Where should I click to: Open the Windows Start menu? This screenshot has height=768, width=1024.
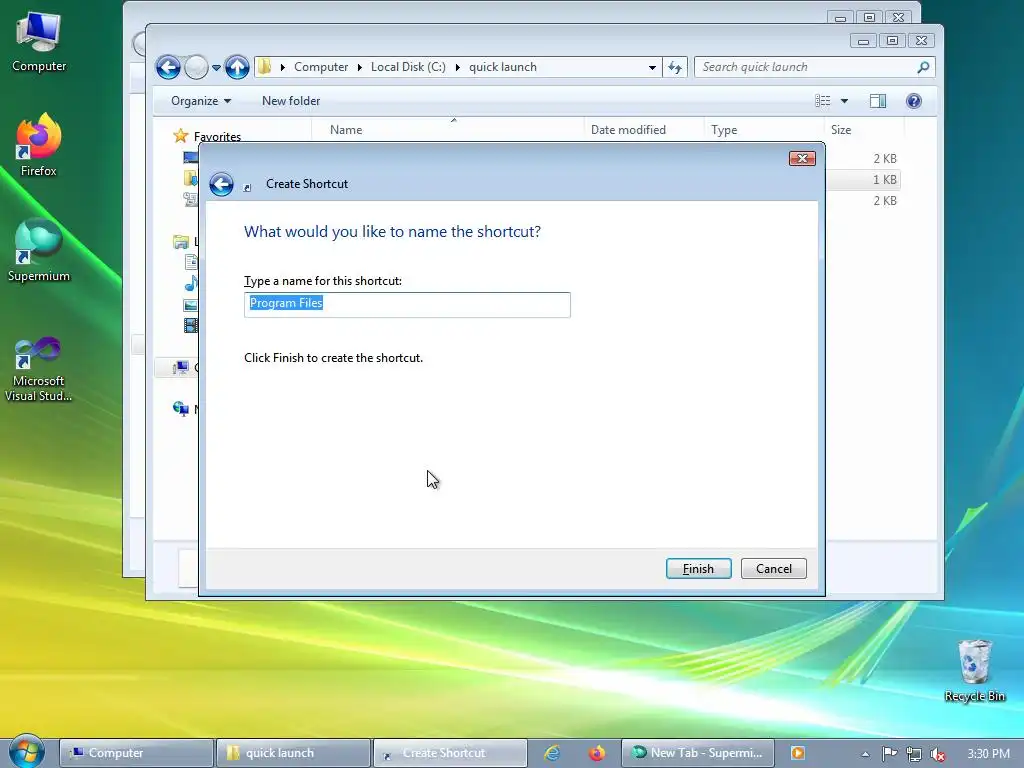(27, 752)
